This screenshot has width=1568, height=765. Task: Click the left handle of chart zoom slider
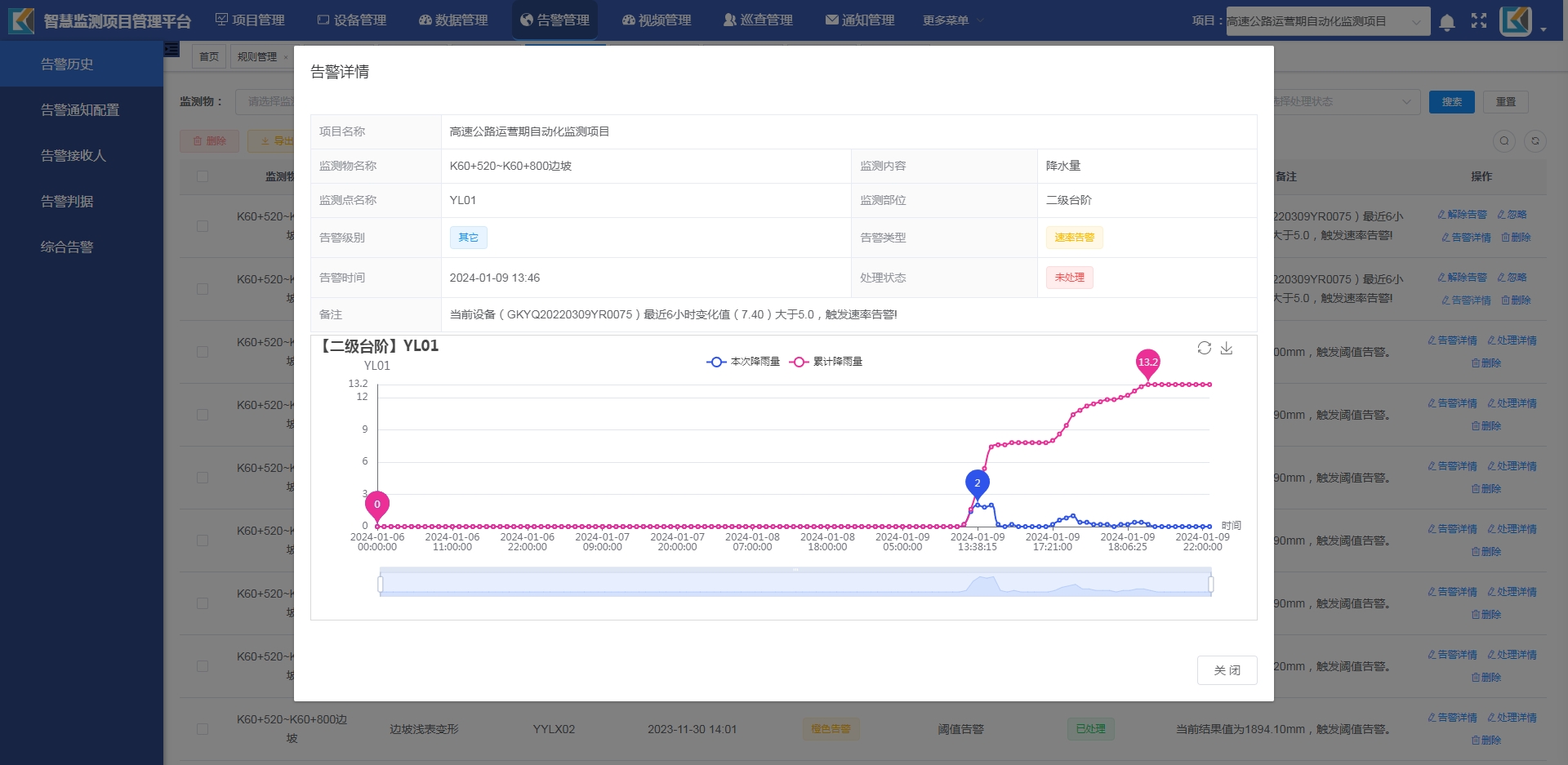(381, 584)
